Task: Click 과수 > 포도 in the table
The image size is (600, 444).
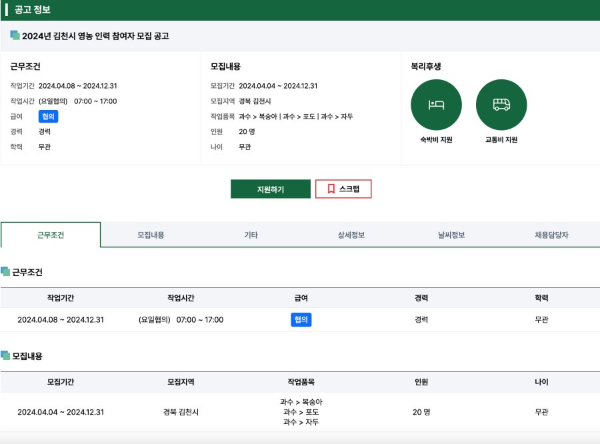Action: [301, 412]
